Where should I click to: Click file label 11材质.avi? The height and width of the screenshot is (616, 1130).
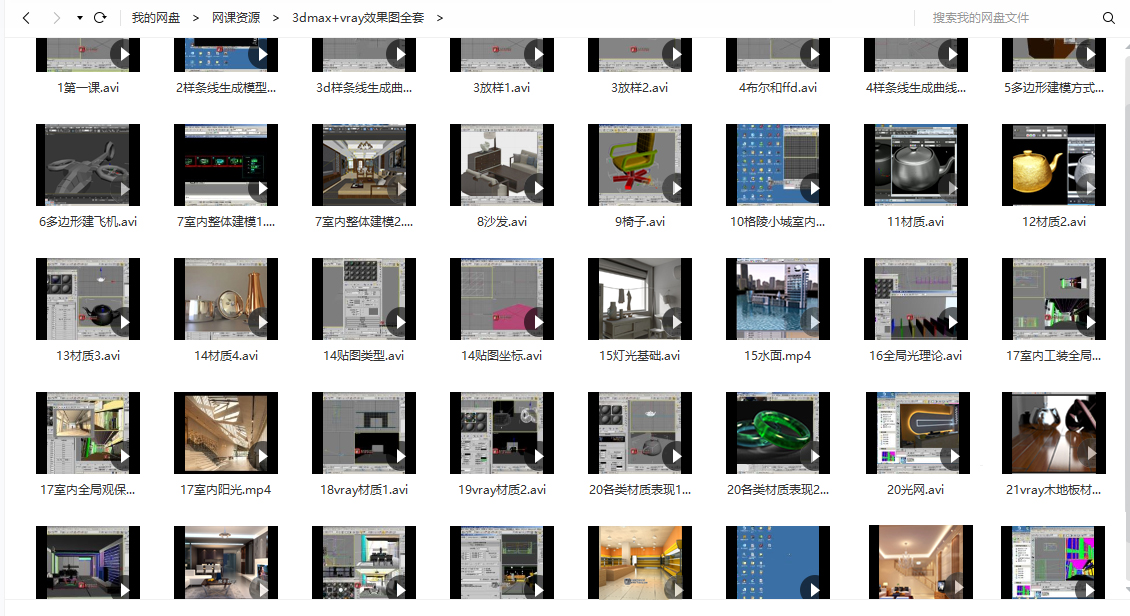pyautogui.click(x=916, y=222)
